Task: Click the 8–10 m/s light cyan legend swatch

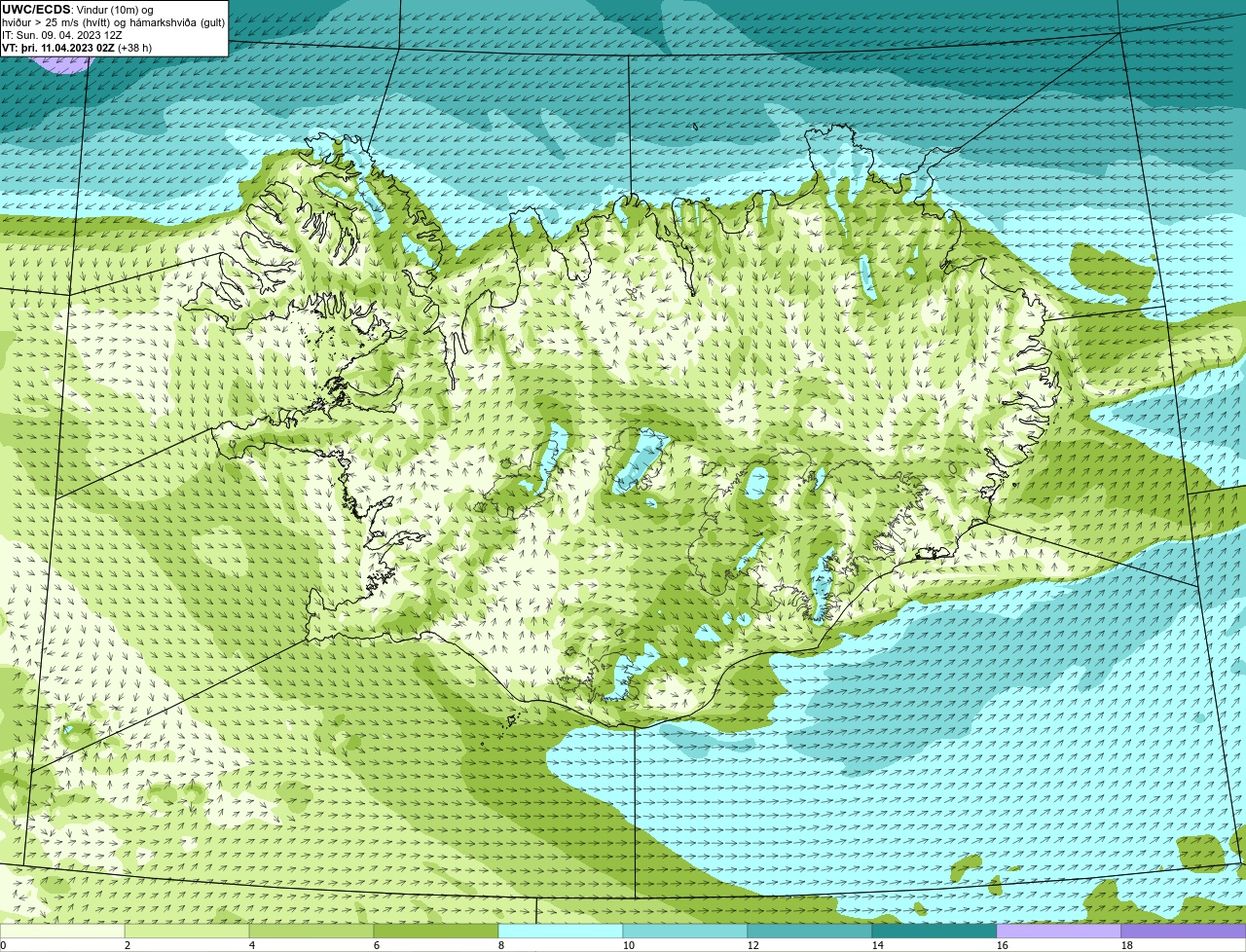Action: (561, 931)
